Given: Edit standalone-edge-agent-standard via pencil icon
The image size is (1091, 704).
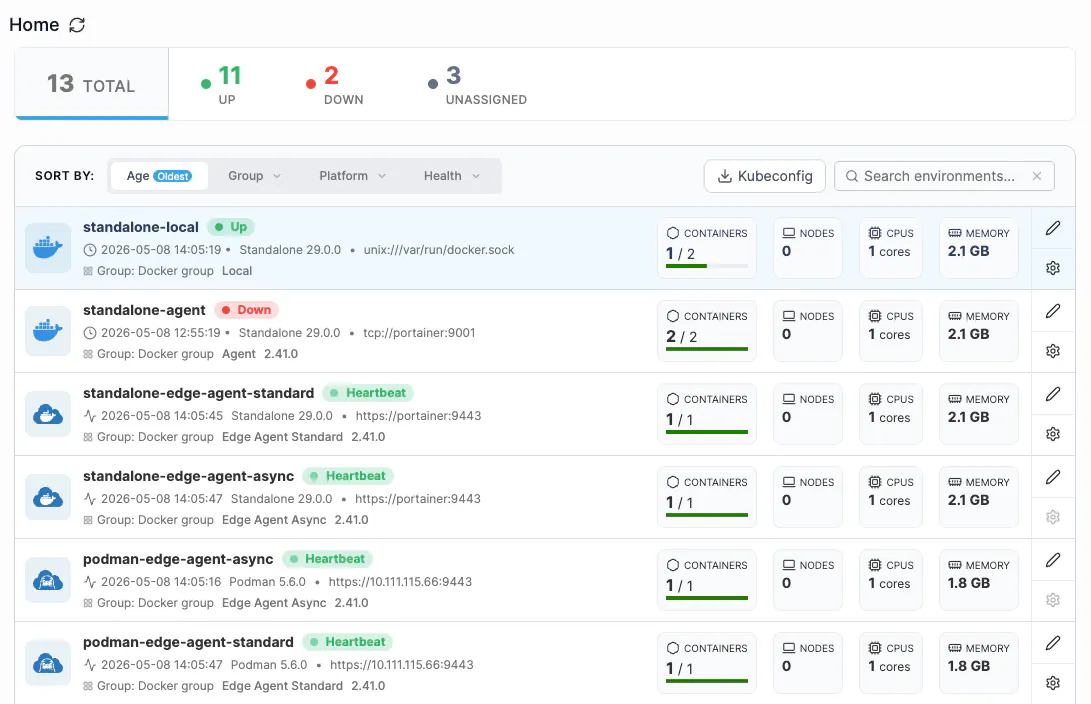Looking at the screenshot, I should coord(1053,394).
